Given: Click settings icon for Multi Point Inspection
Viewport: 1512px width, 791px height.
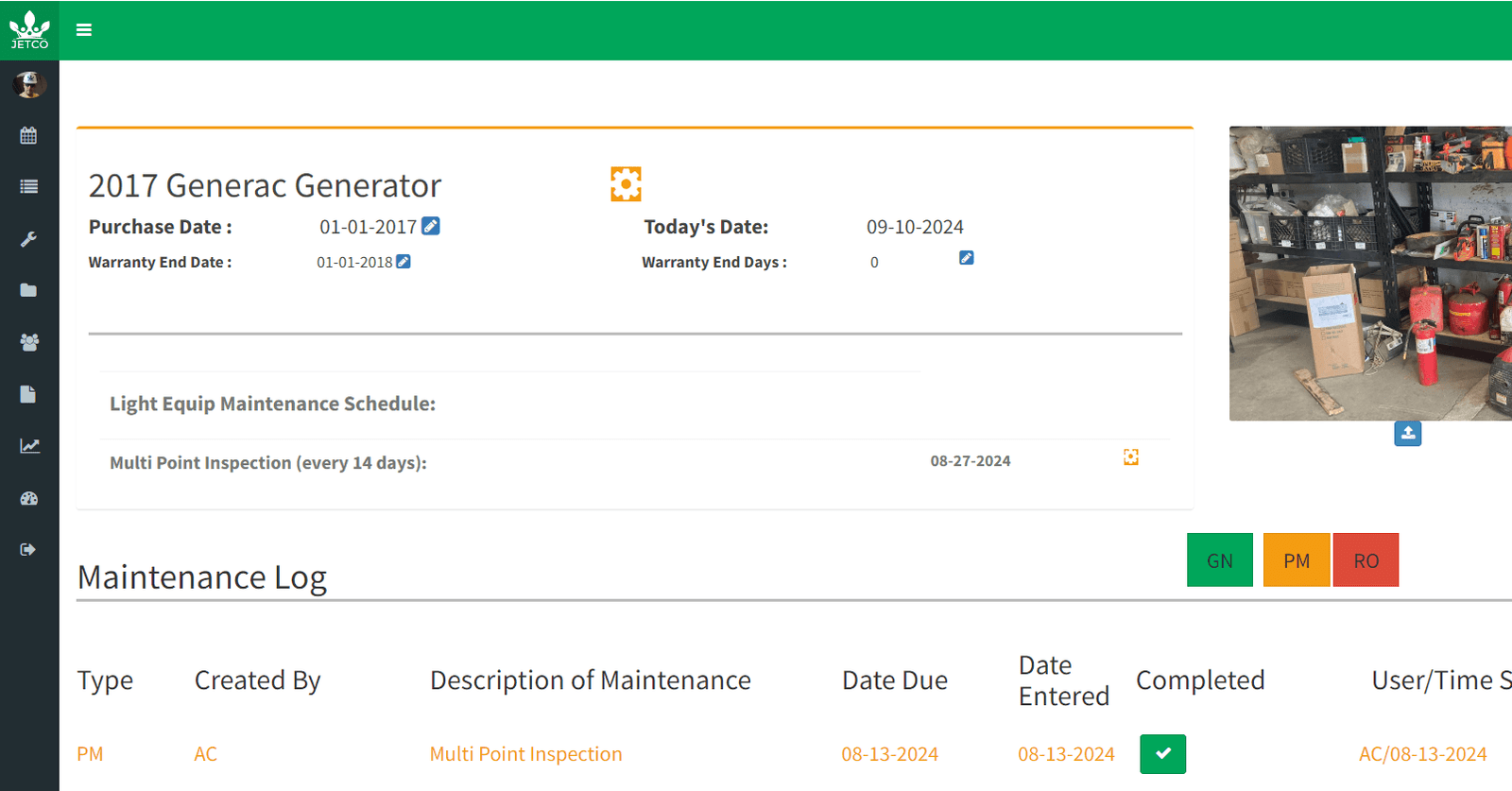Looking at the screenshot, I should [1130, 457].
